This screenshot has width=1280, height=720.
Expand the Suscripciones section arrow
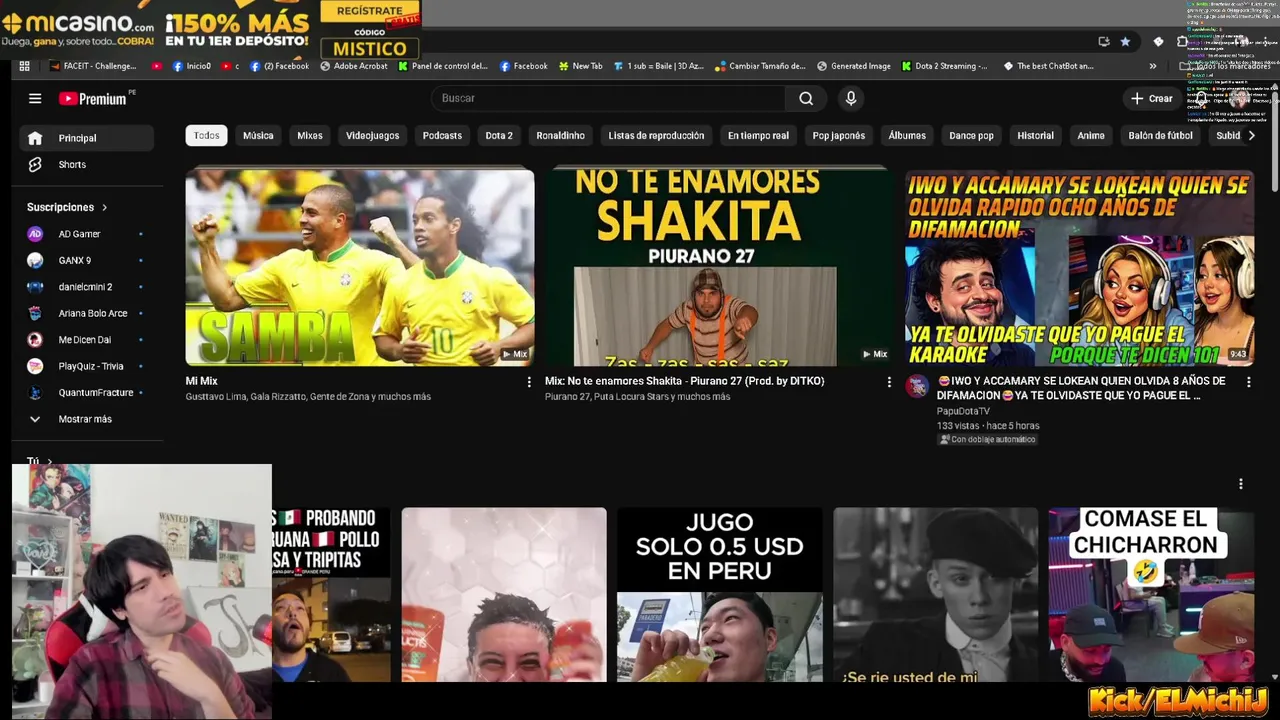pos(104,207)
